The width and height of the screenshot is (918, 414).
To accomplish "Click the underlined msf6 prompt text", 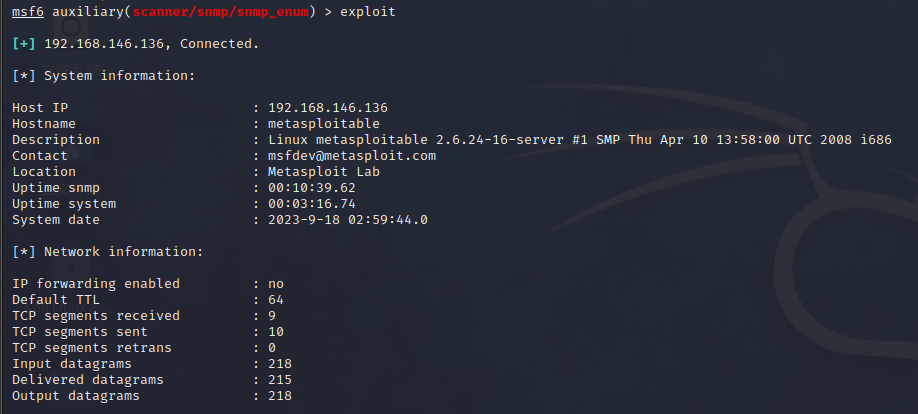I will (28, 12).
